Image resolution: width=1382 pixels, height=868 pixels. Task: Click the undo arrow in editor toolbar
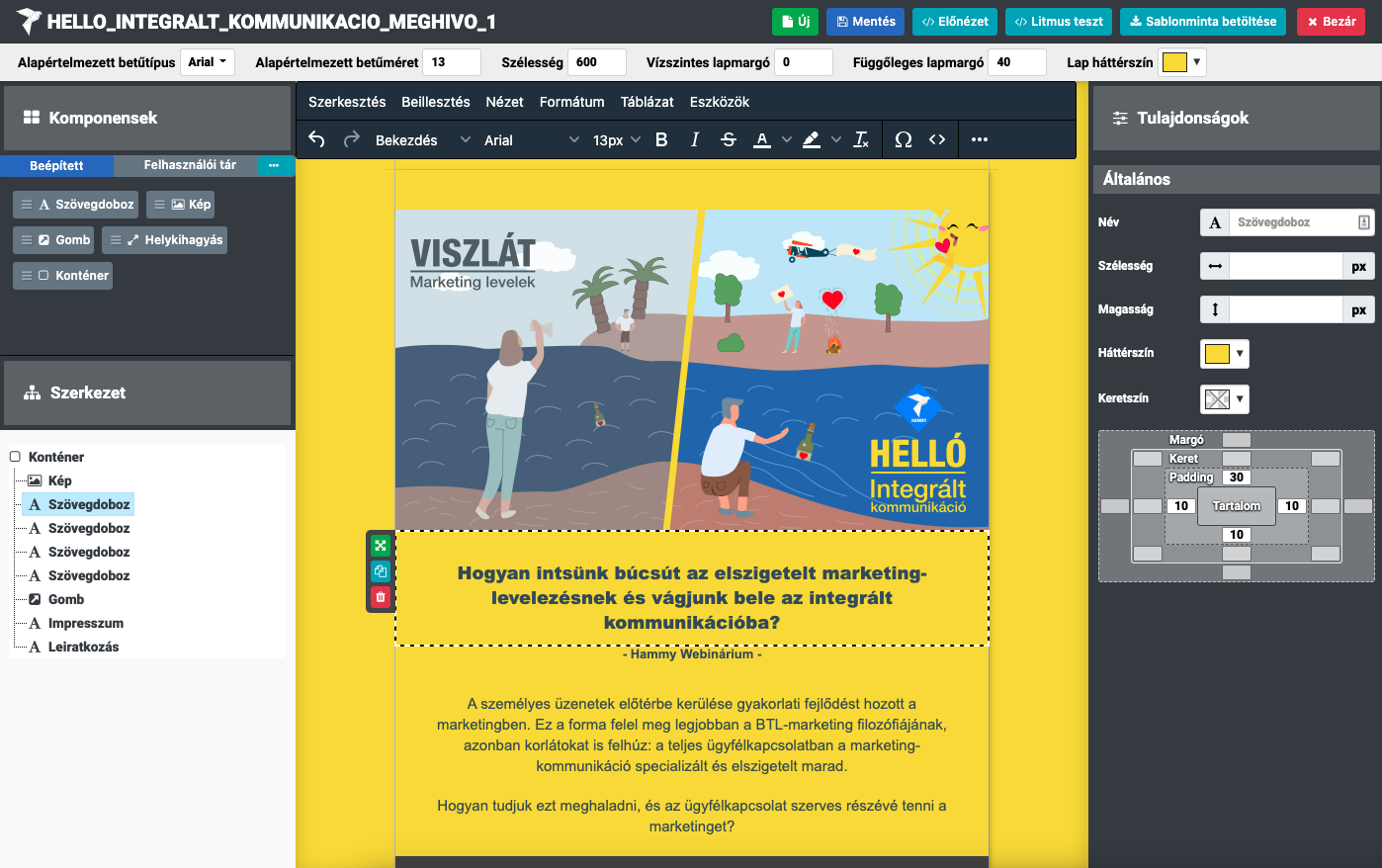coord(316,139)
